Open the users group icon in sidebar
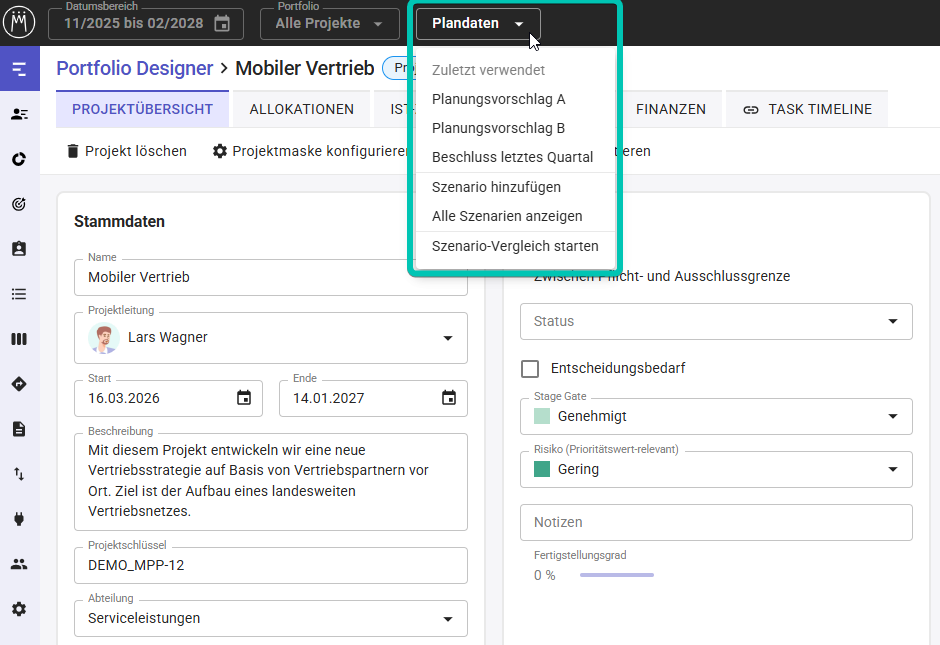This screenshot has width=940, height=645. pos(19,564)
